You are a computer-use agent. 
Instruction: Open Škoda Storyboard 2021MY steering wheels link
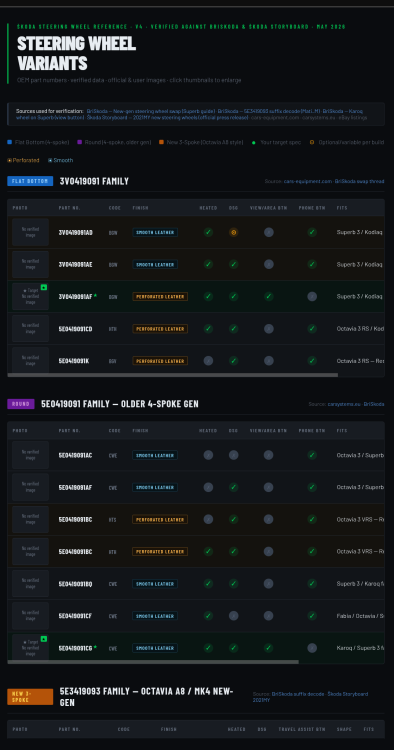click(167, 117)
